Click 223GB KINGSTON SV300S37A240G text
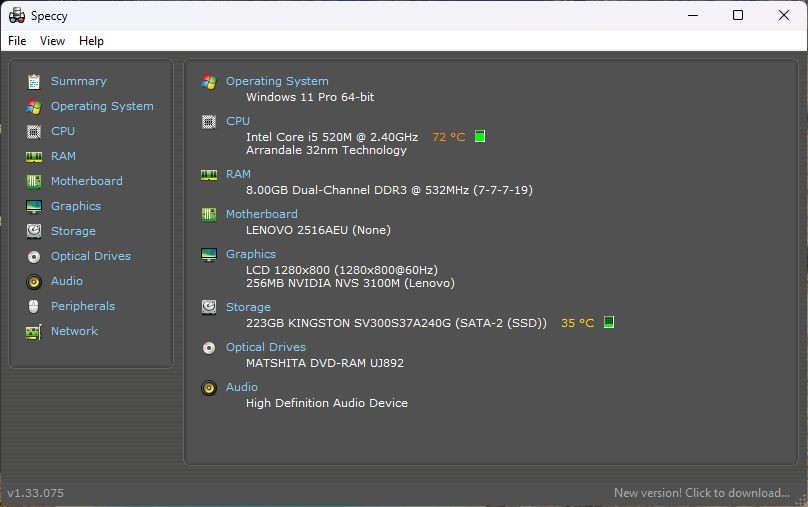The image size is (808, 507). [396, 323]
